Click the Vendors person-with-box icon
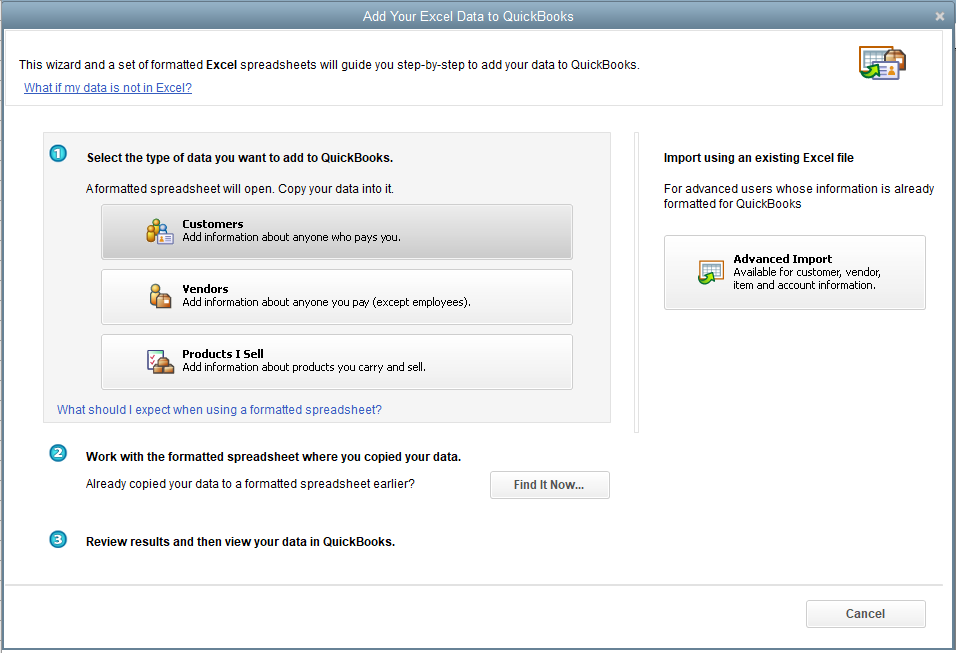This screenshot has width=959, height=653. point(160,296)
